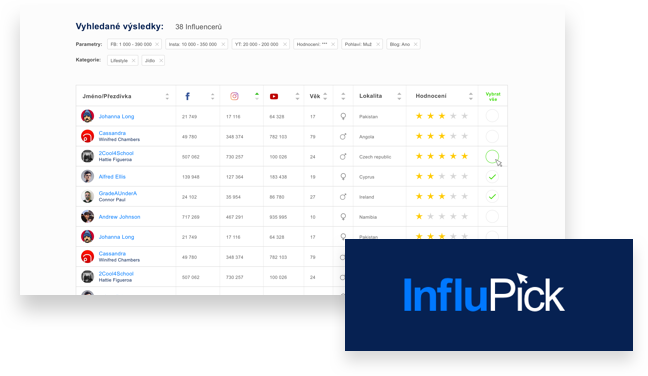The image size is (648, 376).
Task: Click YouTube count 935 995
Action: click(x=278, y=217)
